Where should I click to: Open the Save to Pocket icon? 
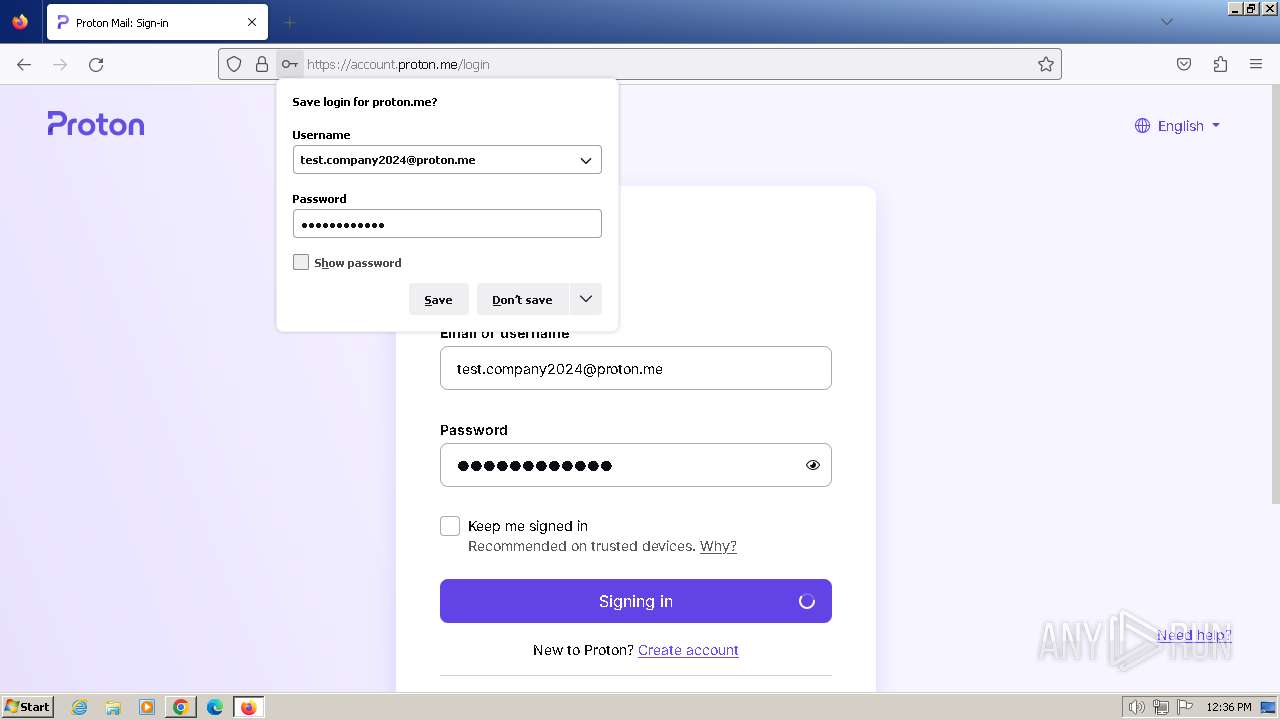pyautogui.click(x=1184, y=64)
